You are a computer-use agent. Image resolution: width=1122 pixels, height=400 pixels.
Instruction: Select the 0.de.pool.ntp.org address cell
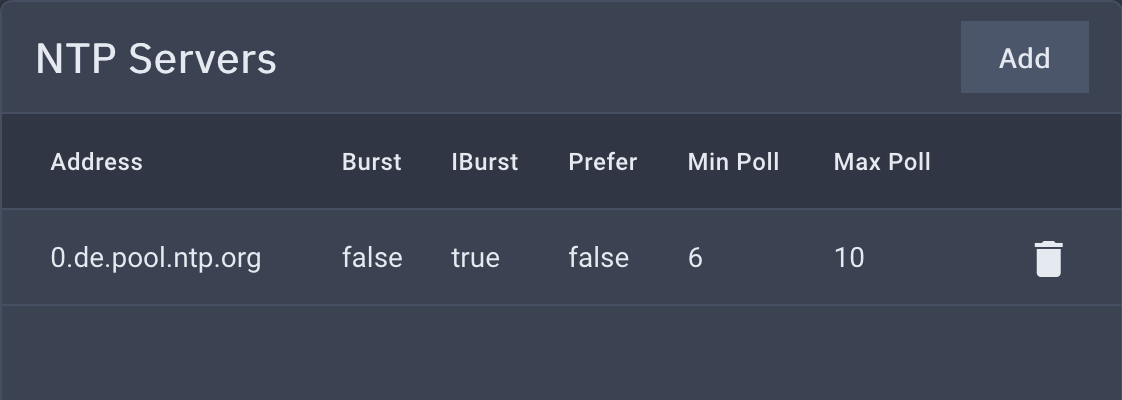point(156,258)
